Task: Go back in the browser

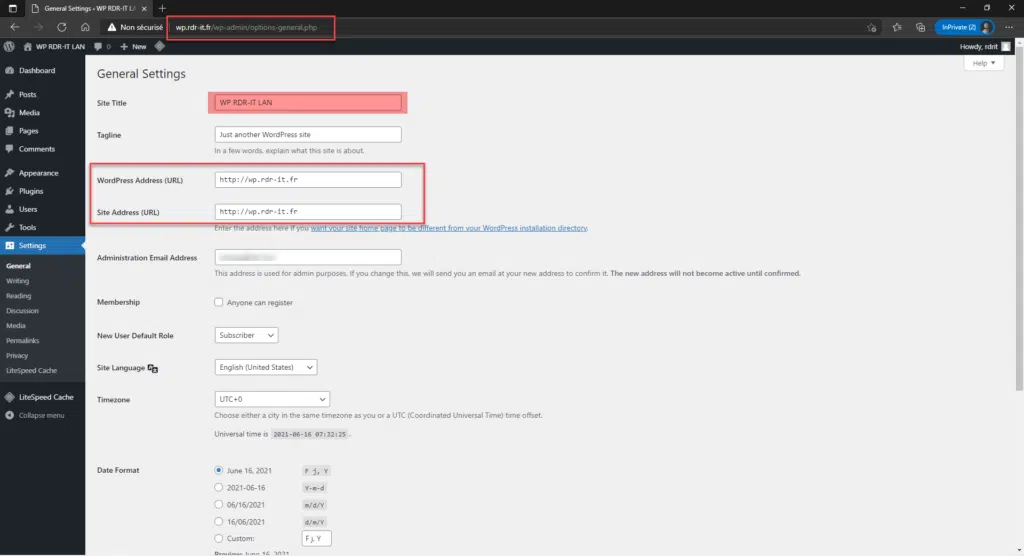Action: pyautogui.click(x=14, y=27)
